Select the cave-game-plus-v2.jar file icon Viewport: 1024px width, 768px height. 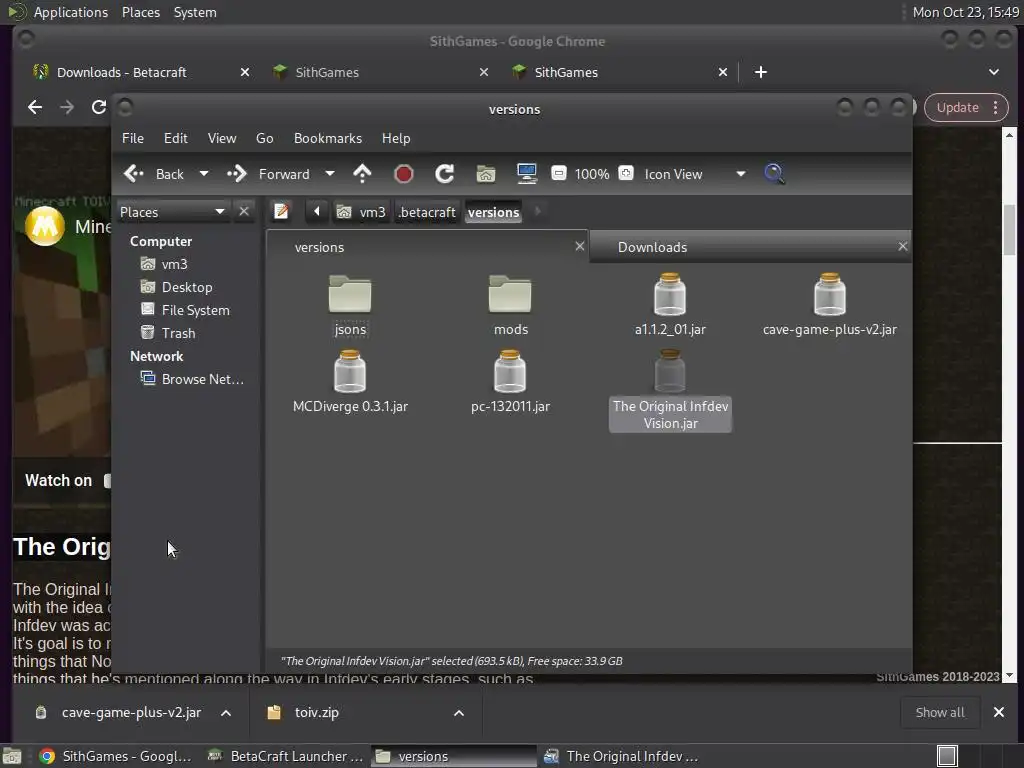point(829,294)
